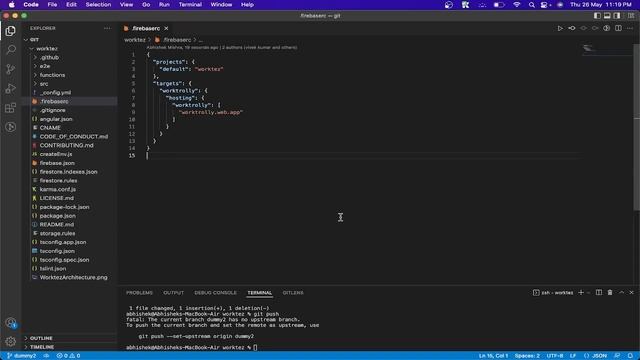Open the Terminal menu

tap(190, 5)
